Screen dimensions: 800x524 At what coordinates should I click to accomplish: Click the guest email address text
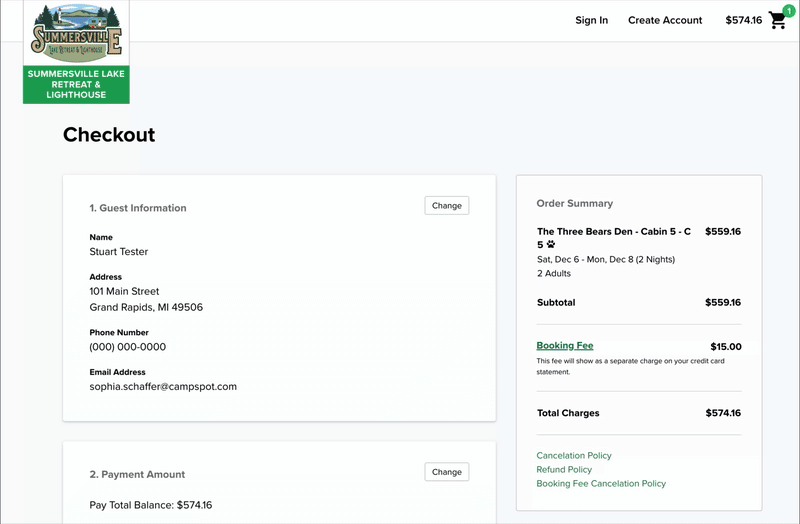(x=163, y=386)
